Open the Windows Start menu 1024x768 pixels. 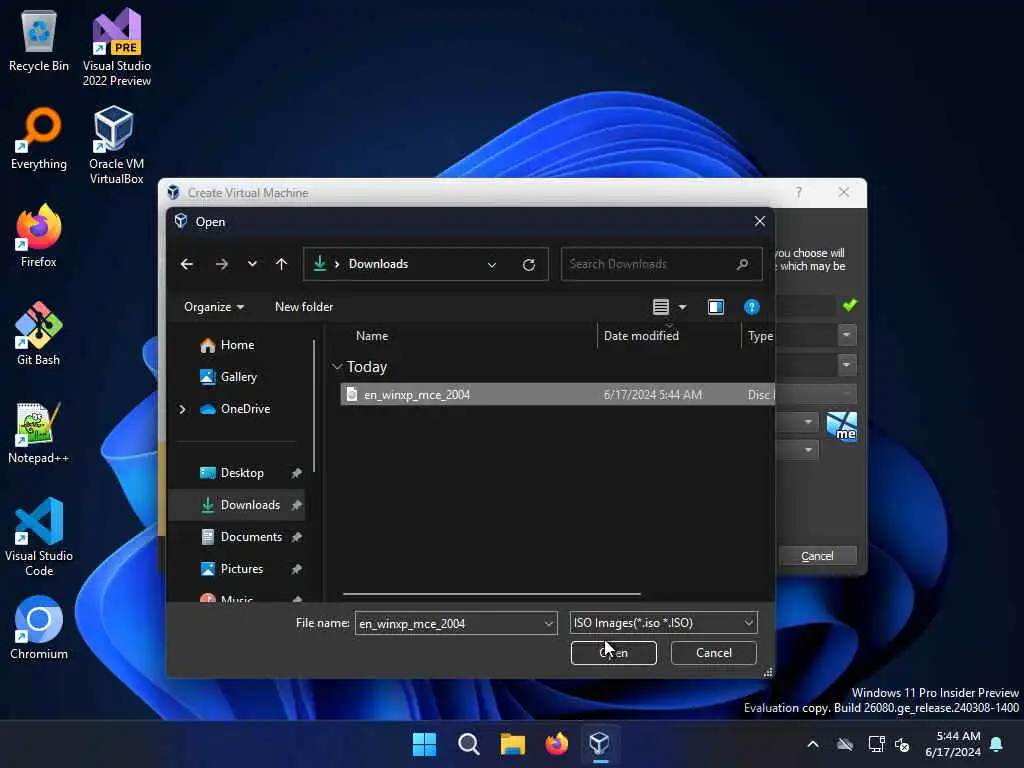424,744
